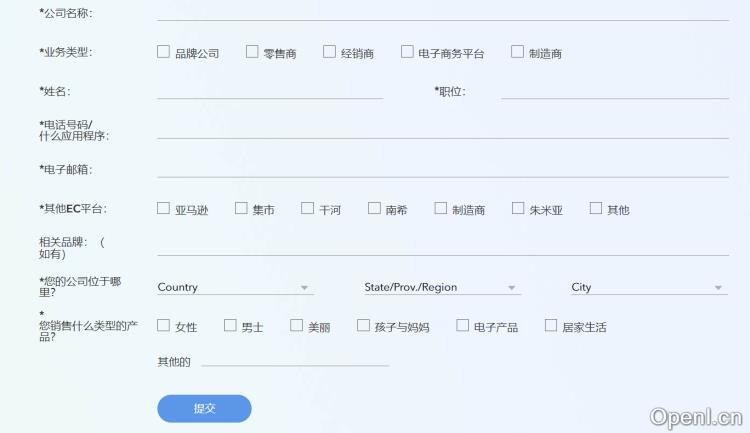
Task: Click the 提交 submit button
Action: [x=204, y=408]
